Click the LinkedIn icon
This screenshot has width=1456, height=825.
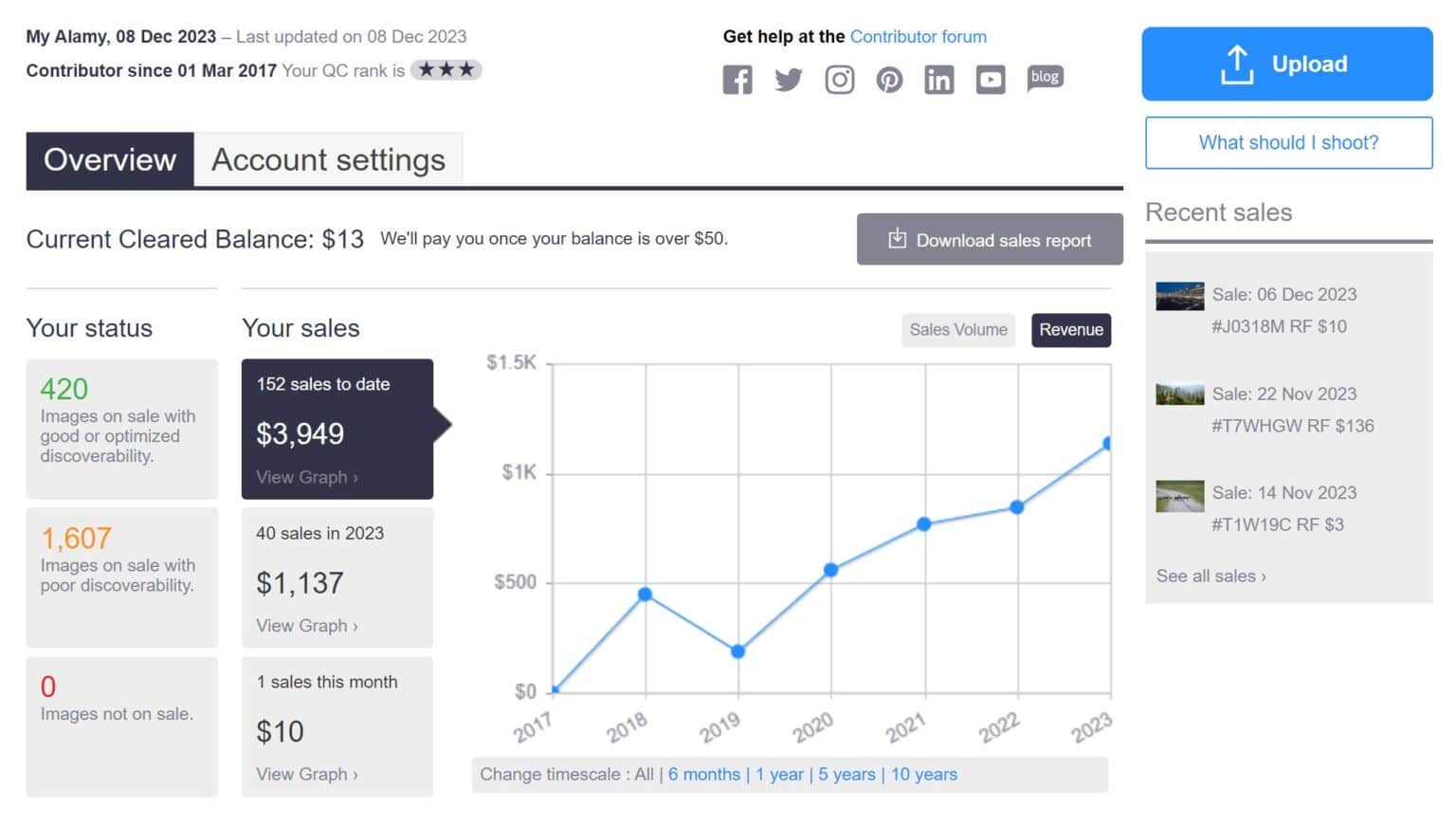939,80
